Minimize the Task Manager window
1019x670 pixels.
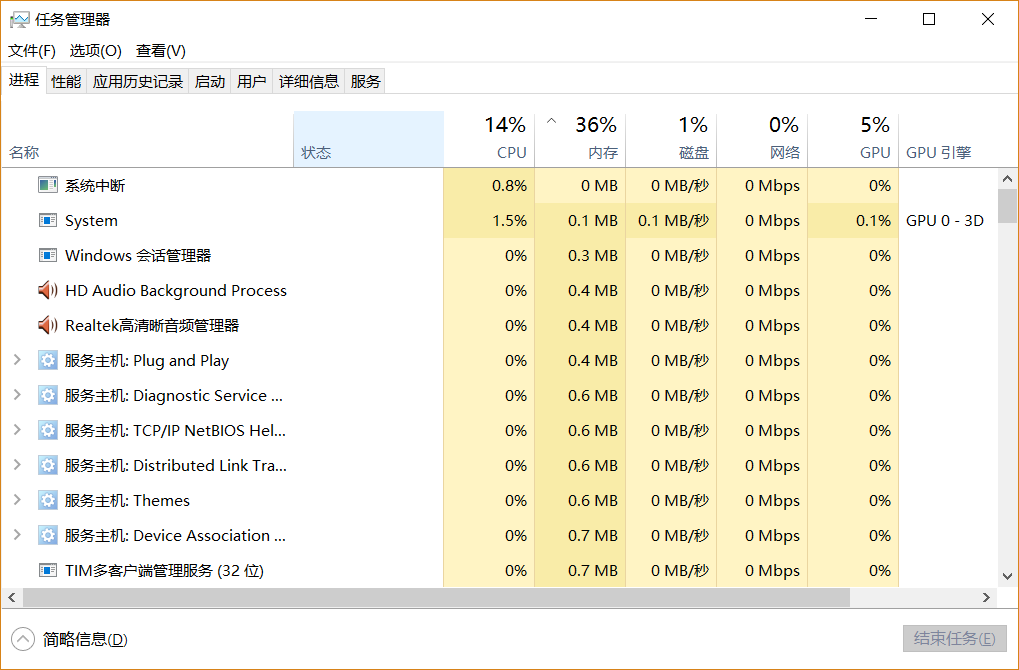pyautogui.click(x=871, y=19)
